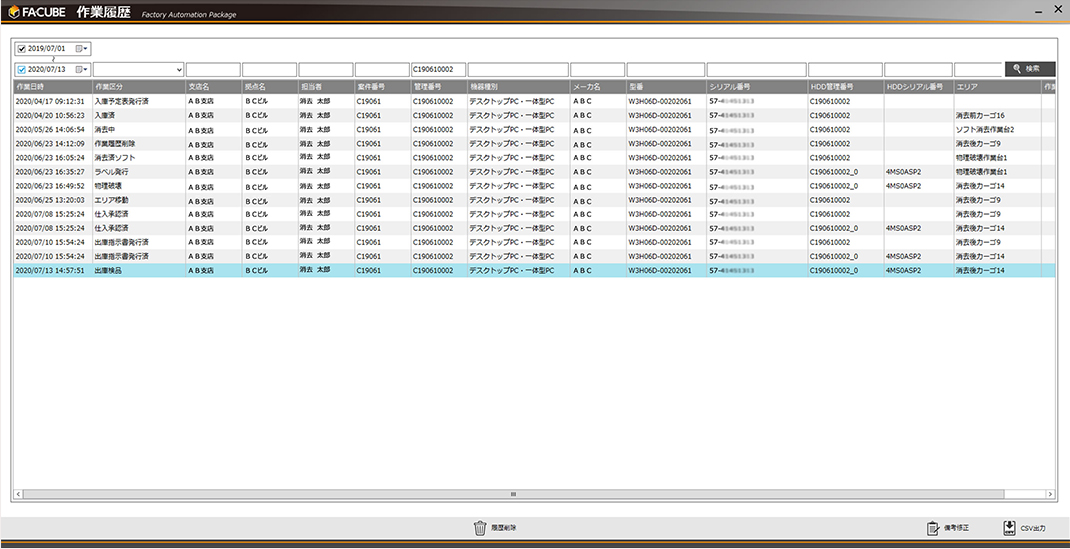1070x549 pixels.
Task: Close the 作業履歴 window
Action: (x=1057, y=9)
